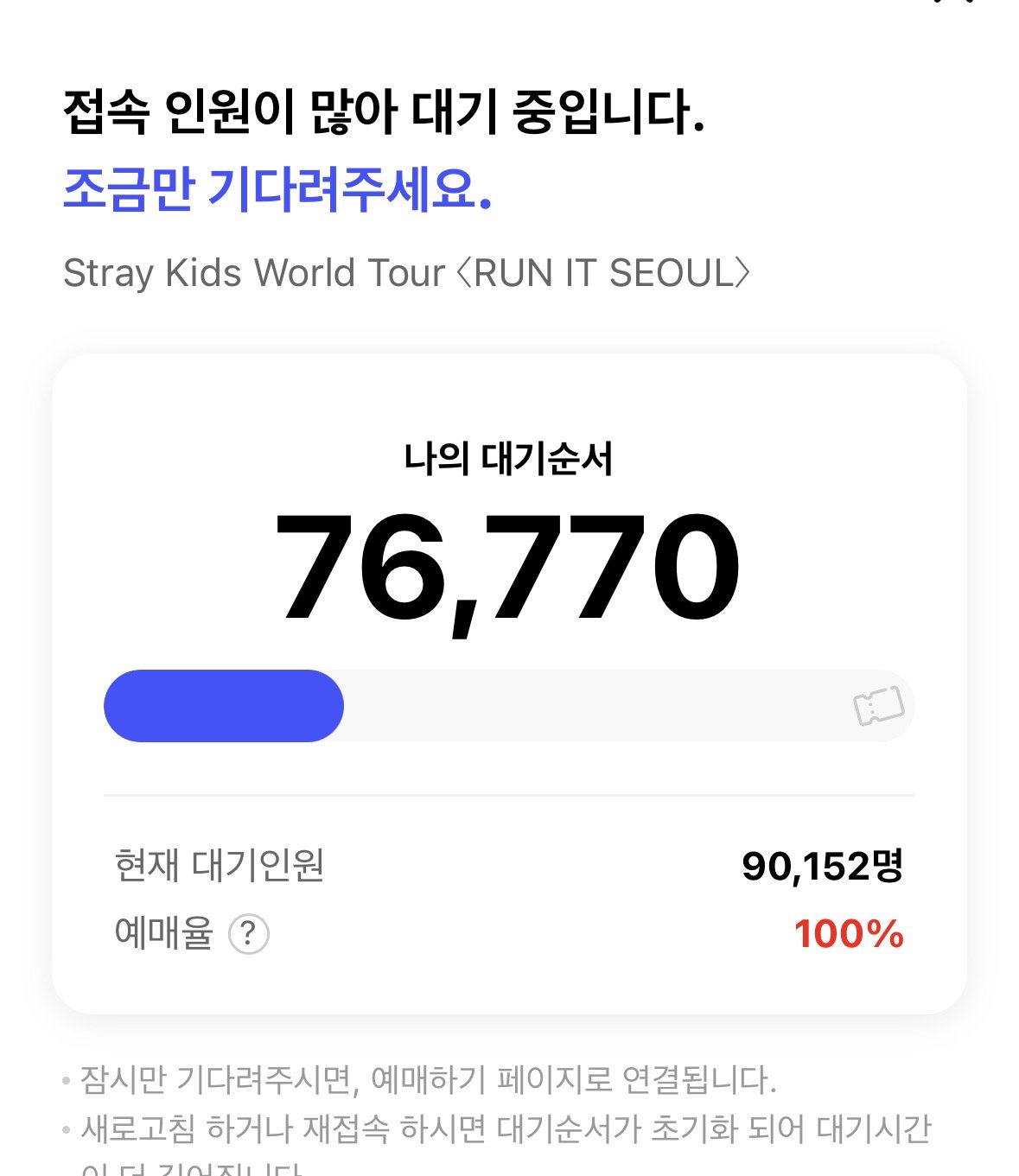Tap the 현재 대기인원 label
Screen dimensions: 1019x1176
(220, 865)
